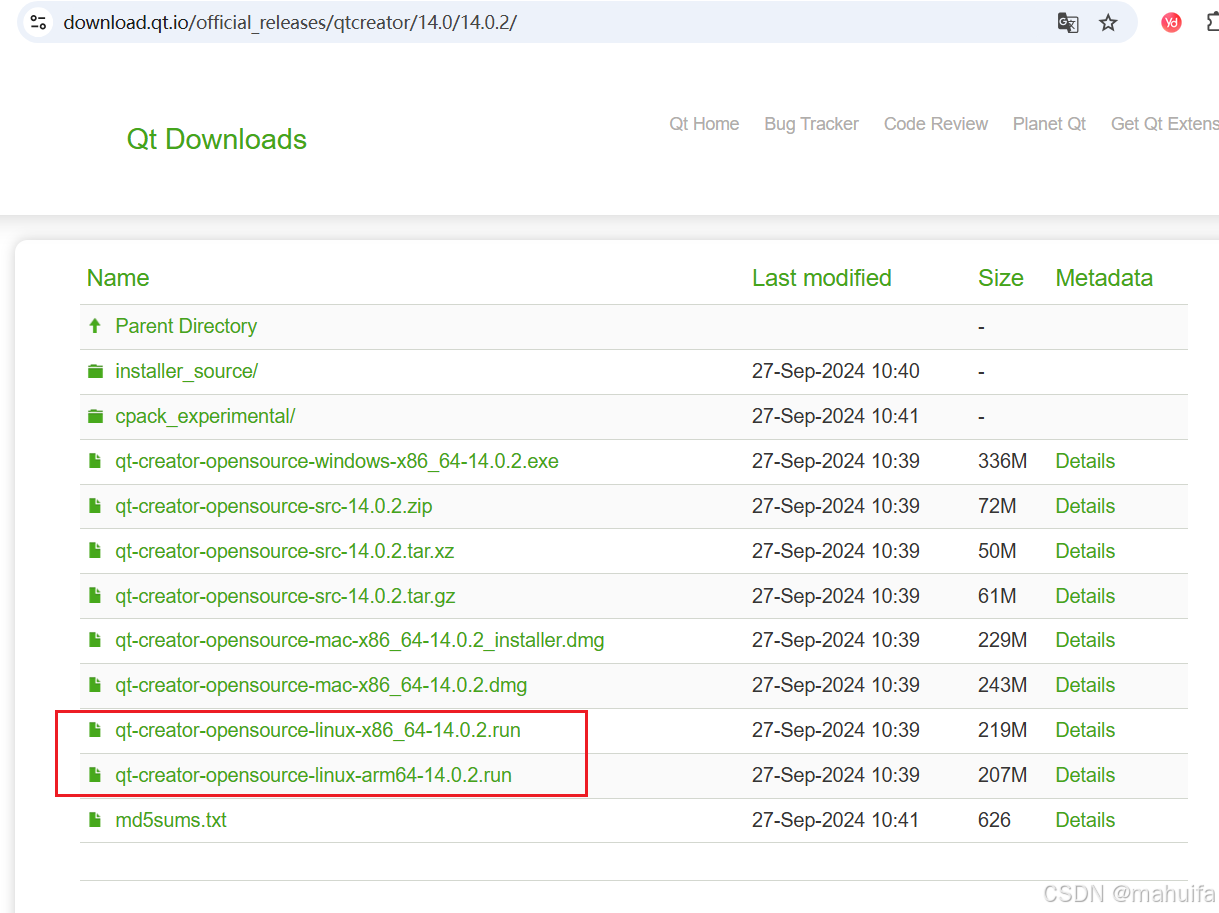Viewport: 1219px width, 913px height.
Task: Bookmark this page with the star icon
Action: 1108,23
